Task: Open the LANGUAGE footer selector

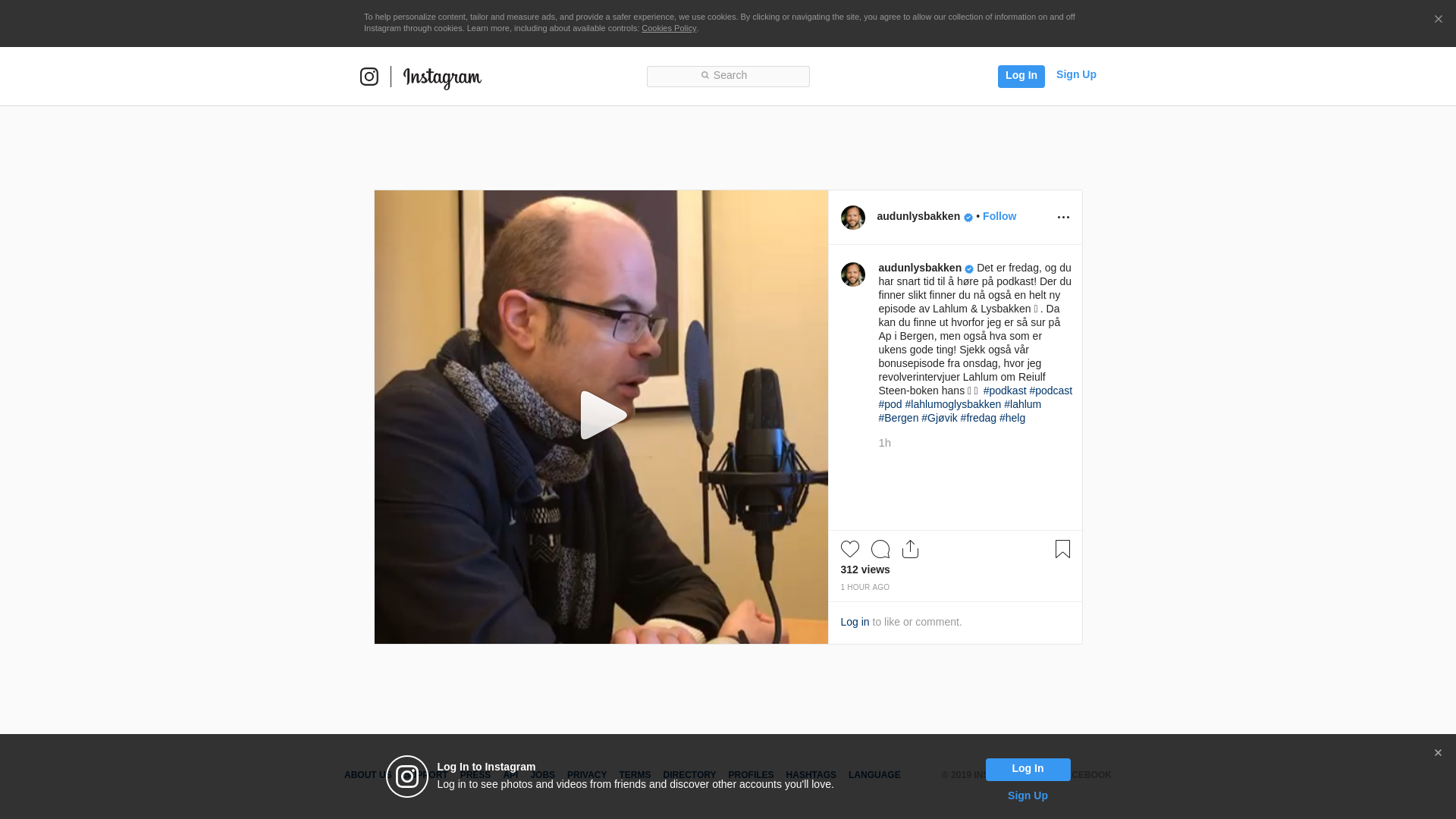Action: [x=874, y=775]
